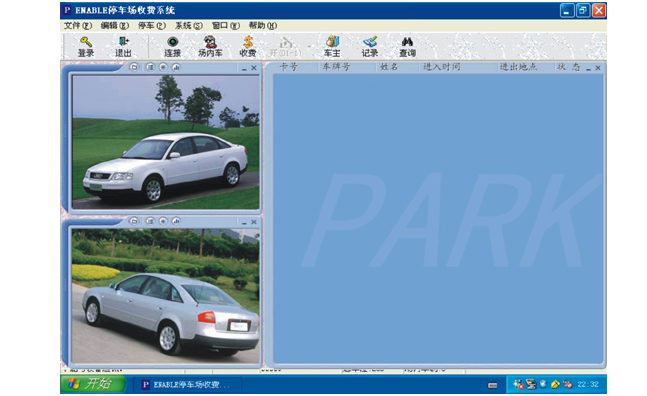Click the 开始 Start button
The width and height of the screenshot is (647, 396).
[93, 384]
